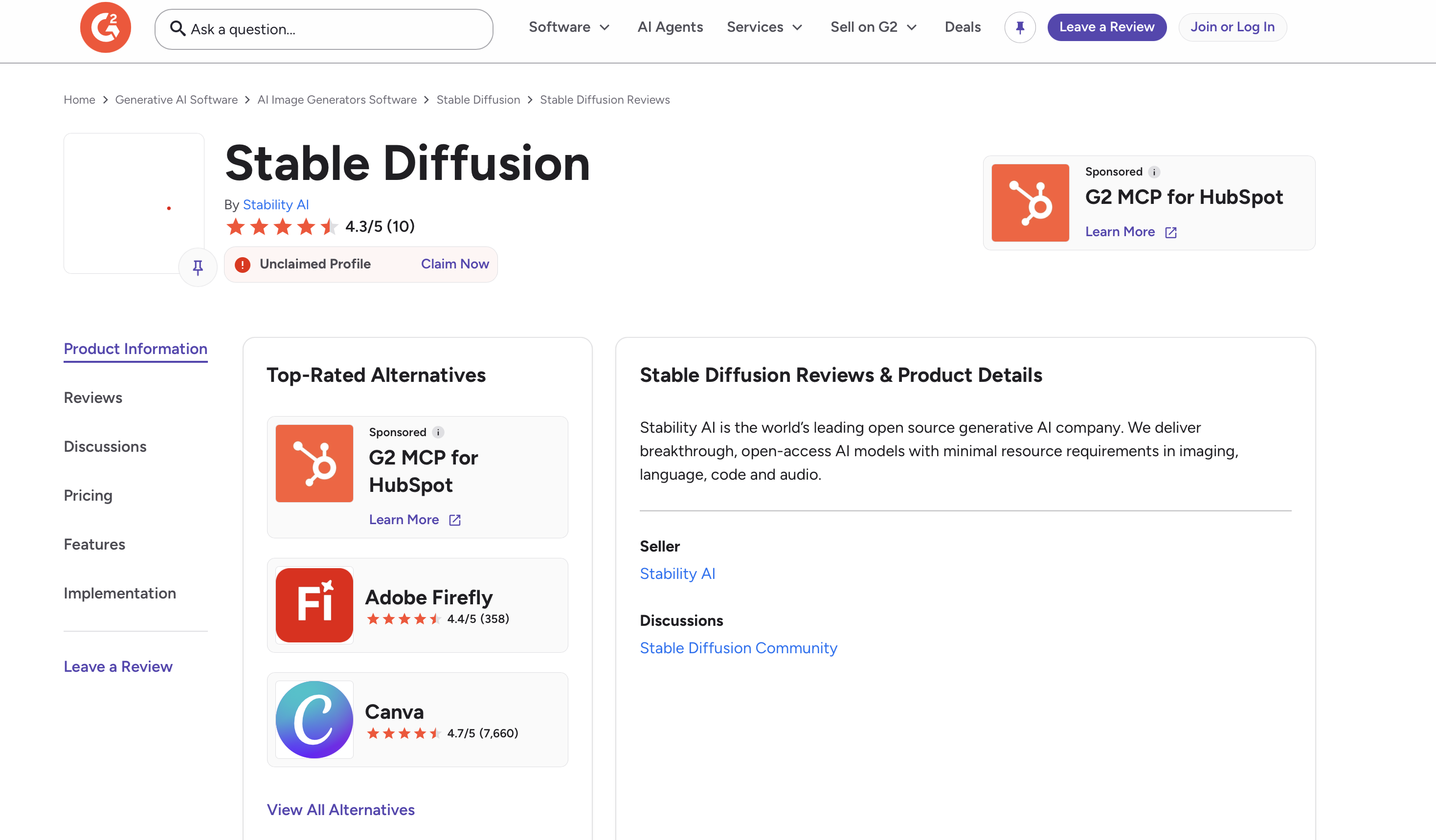The width and height of the screenshot is (1436, 840).
Task: Click the Canva logo
Action: click(x=314, y=719)
